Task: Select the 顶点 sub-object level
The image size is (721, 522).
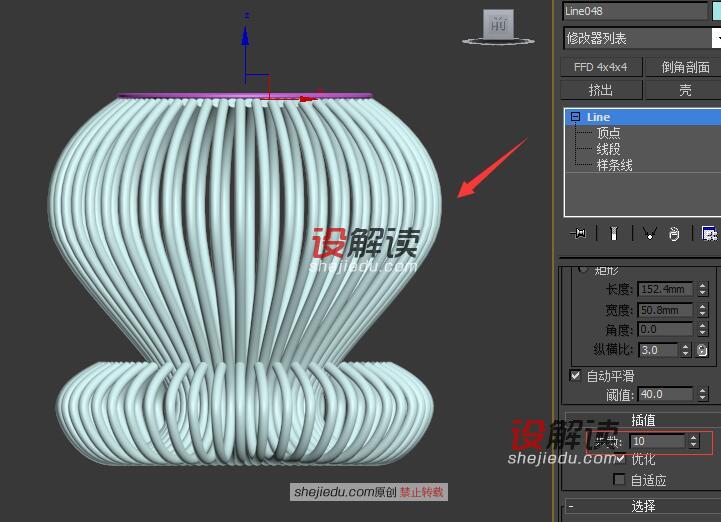Action: [608, 133]
